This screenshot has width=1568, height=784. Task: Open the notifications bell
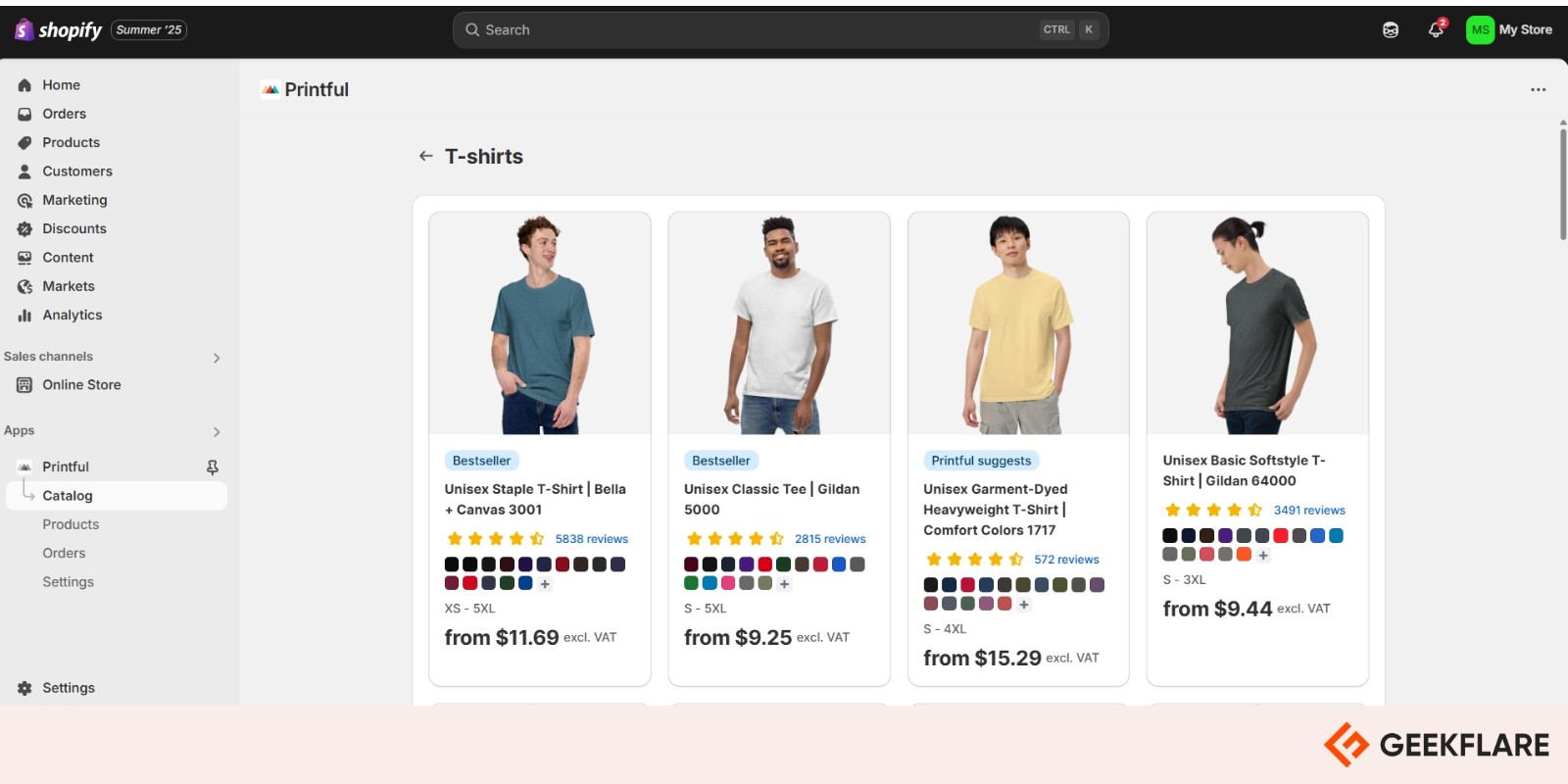pos(1436,29)
